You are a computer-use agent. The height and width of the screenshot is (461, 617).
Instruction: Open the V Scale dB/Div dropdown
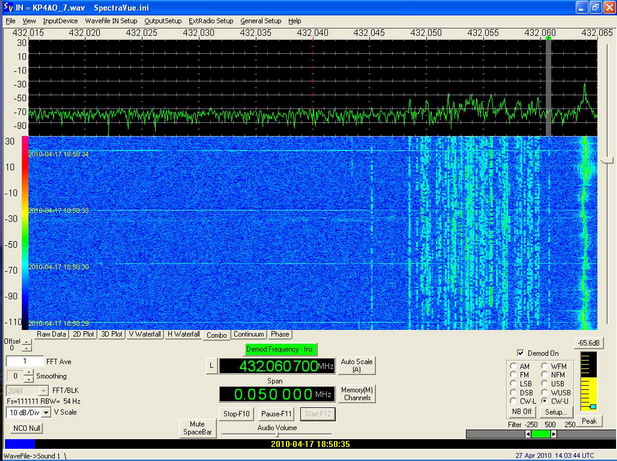28,411
